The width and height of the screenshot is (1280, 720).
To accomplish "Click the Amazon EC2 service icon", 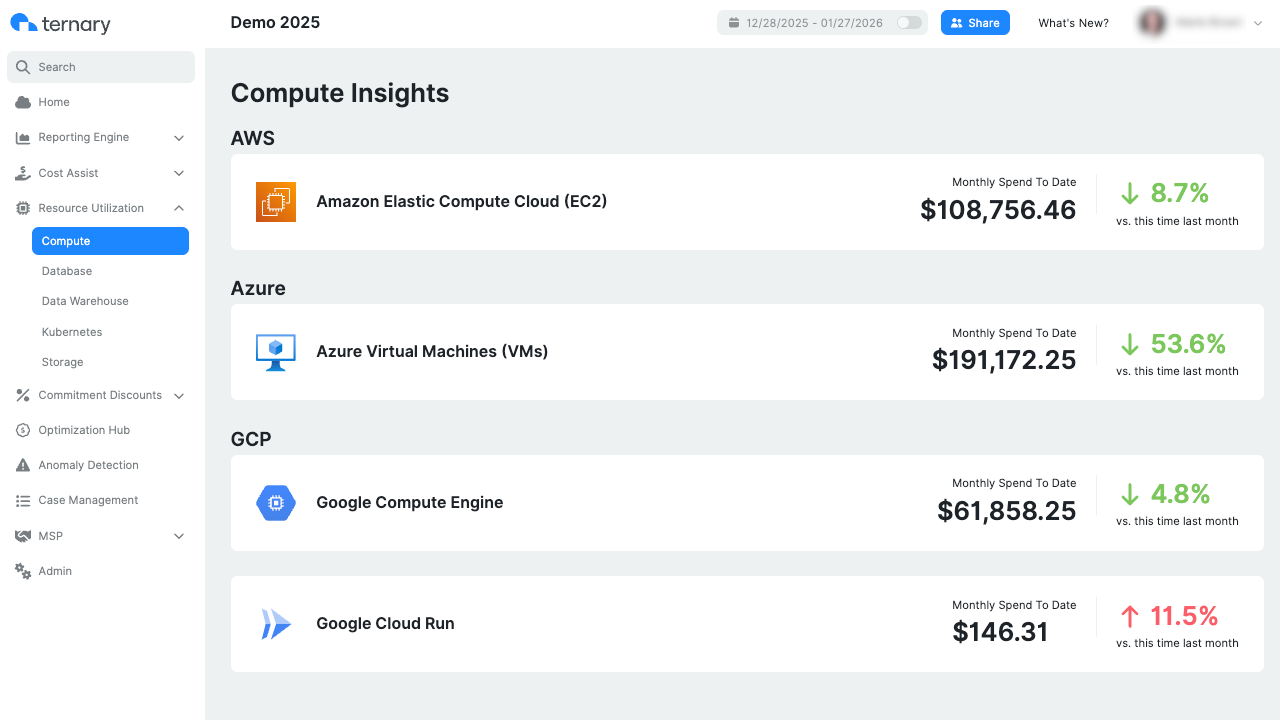I will (276, 201).
